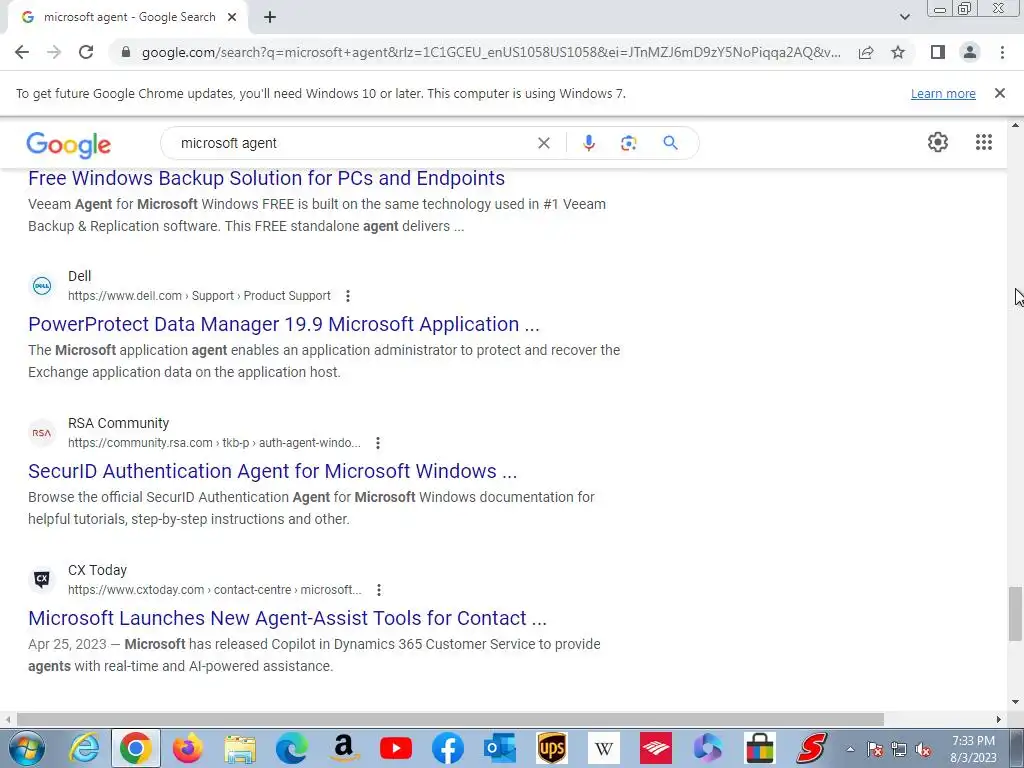Focus the Google search input field
This screenshot has height=768, width=1024.
point(353,143)
